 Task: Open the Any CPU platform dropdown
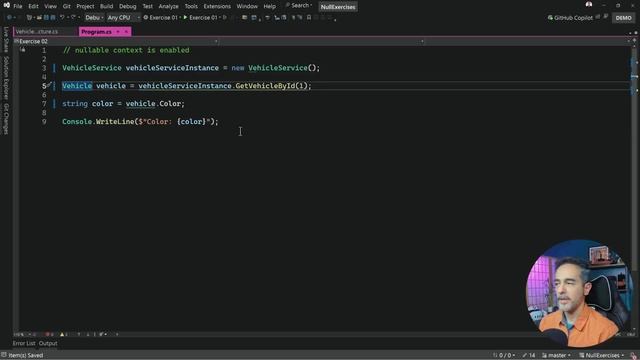pos(123,18)
